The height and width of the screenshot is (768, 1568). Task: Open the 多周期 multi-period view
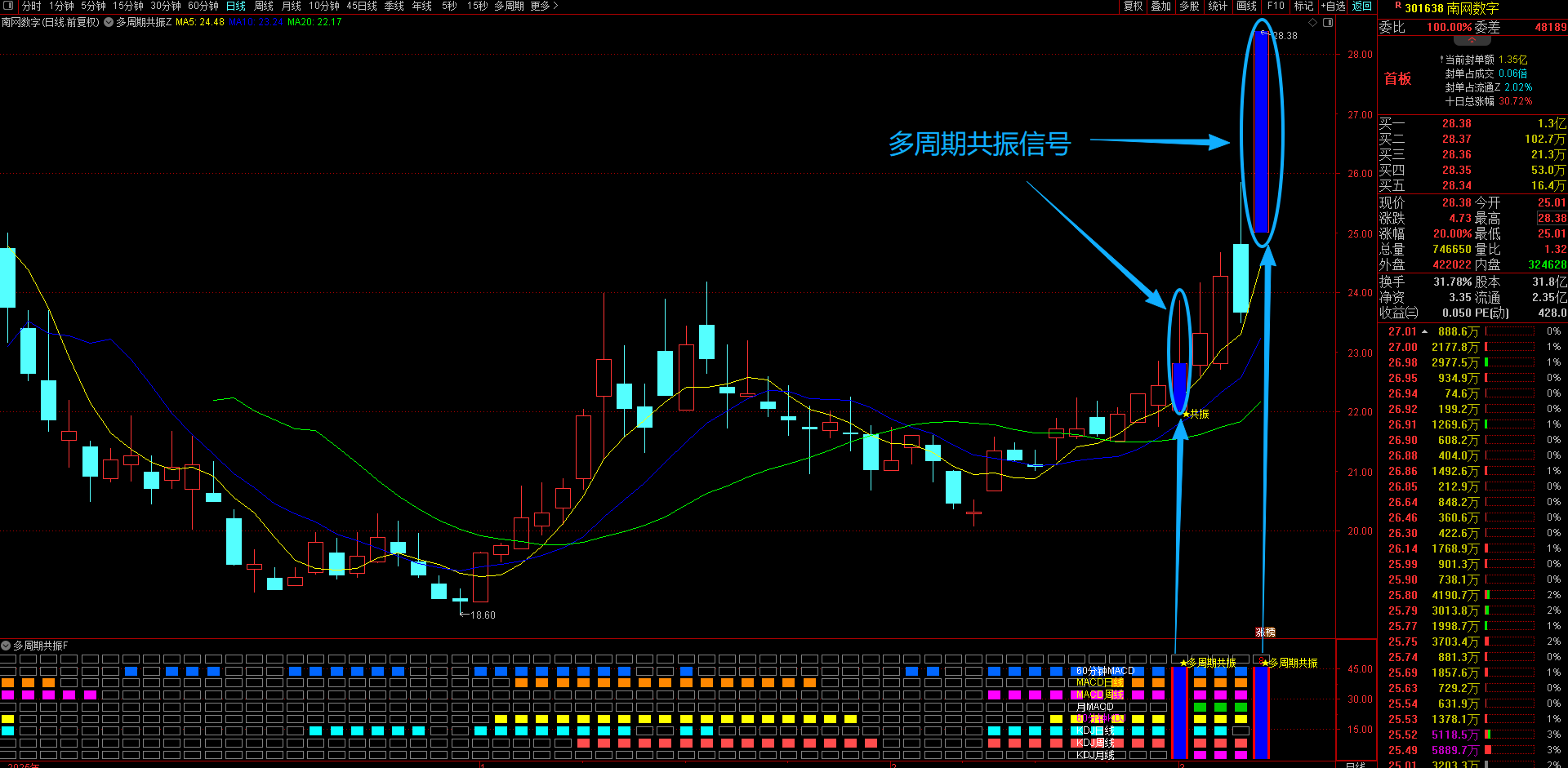[x=509, y=6]
